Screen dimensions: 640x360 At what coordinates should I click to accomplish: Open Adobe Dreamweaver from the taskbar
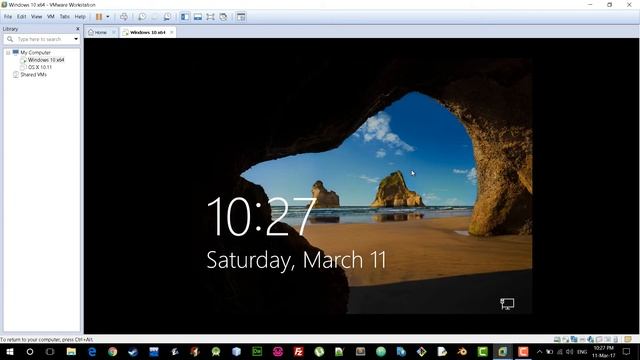pos(257,351)
